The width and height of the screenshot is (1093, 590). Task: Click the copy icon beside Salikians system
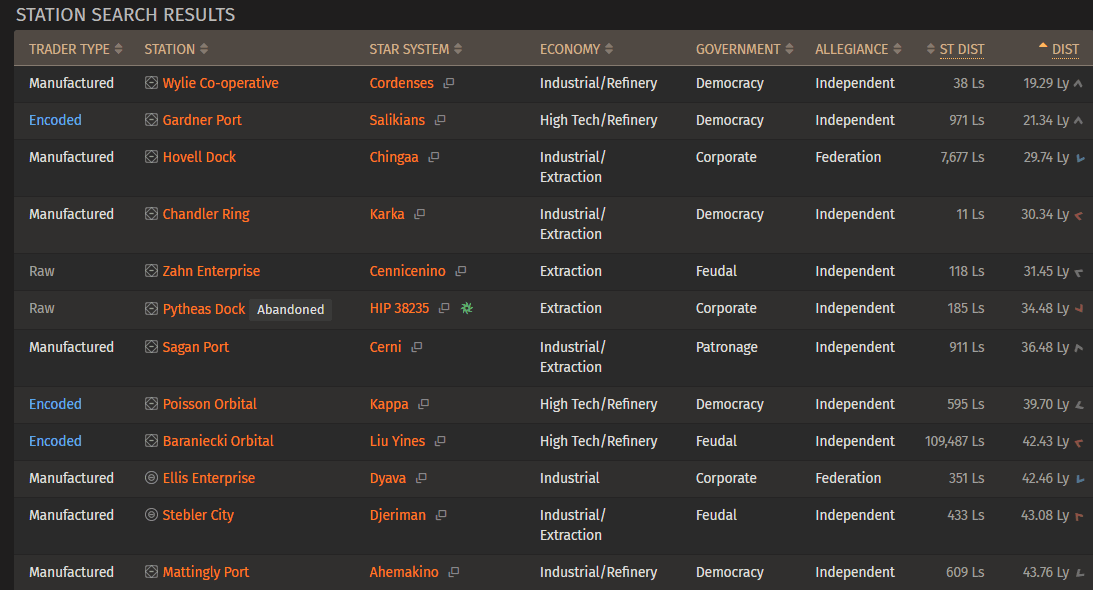[440, 121]
